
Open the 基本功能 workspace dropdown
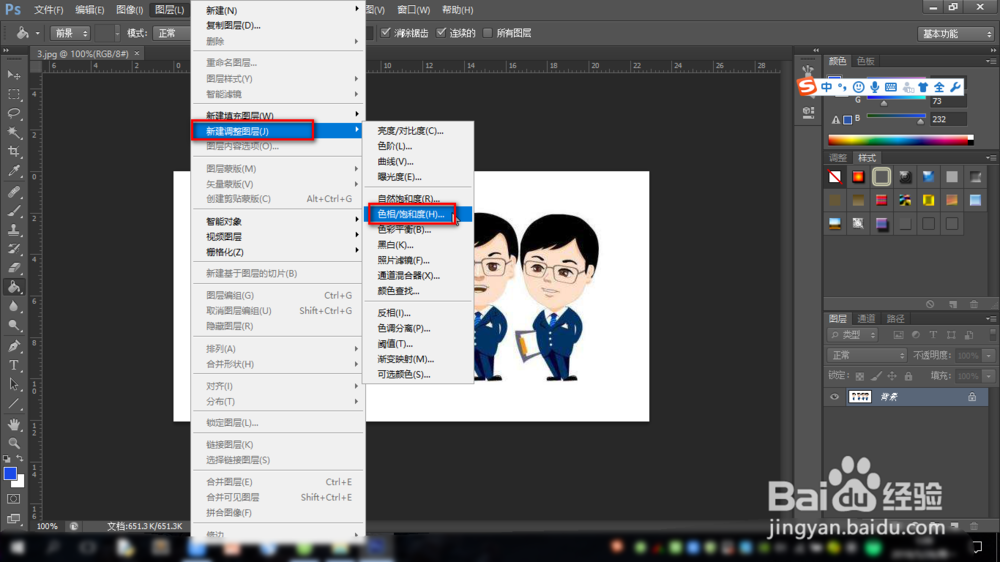[955, 34]
